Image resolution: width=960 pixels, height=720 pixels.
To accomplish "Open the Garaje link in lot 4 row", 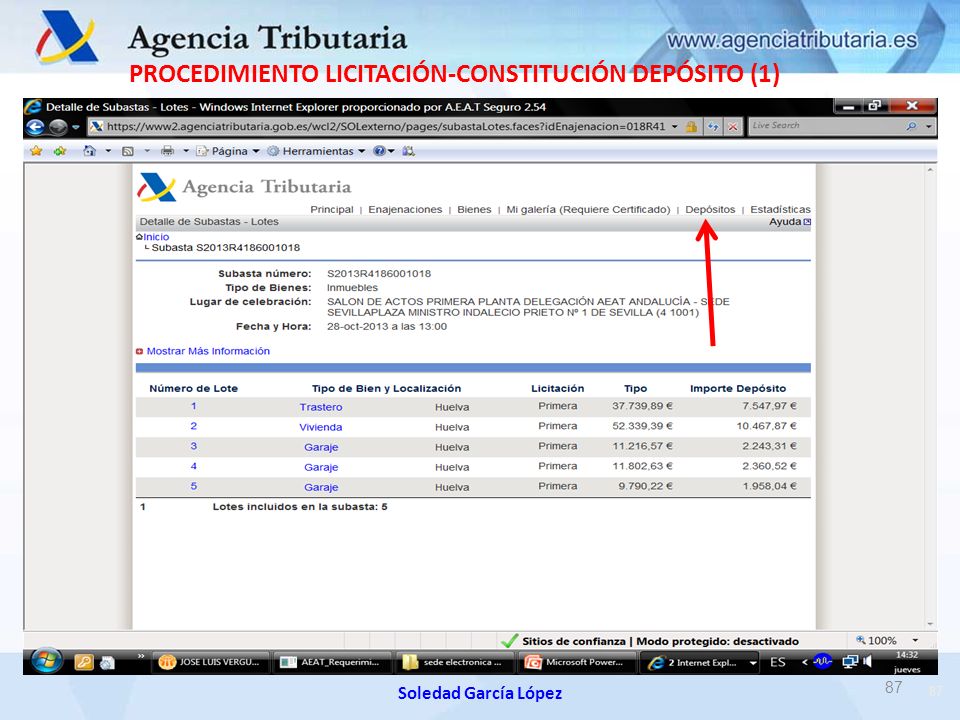I will [x=321, y=467].
